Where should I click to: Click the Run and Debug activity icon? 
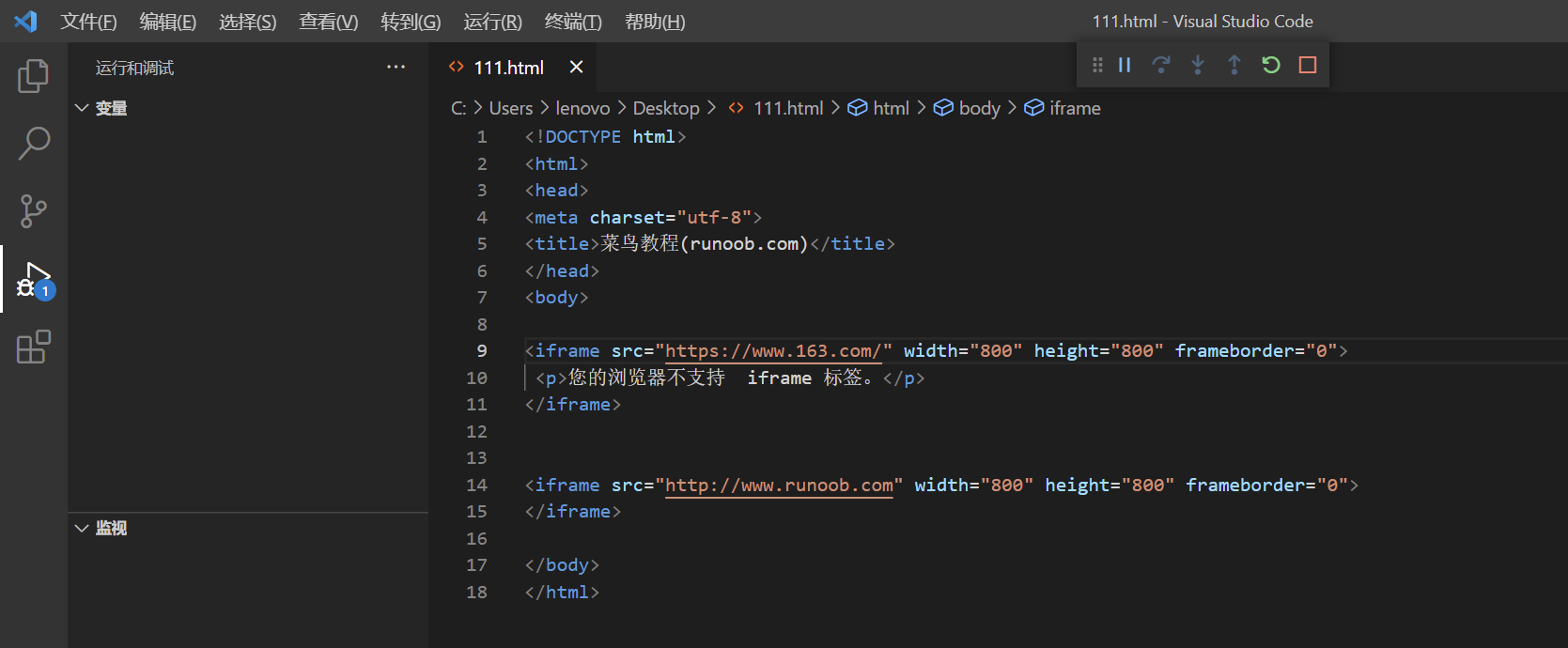(x=34, y=279)
